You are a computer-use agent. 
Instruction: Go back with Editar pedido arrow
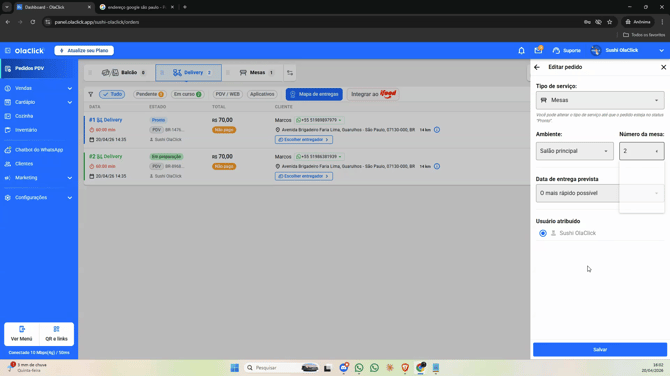pyautogui.click(x=537, y=67)
